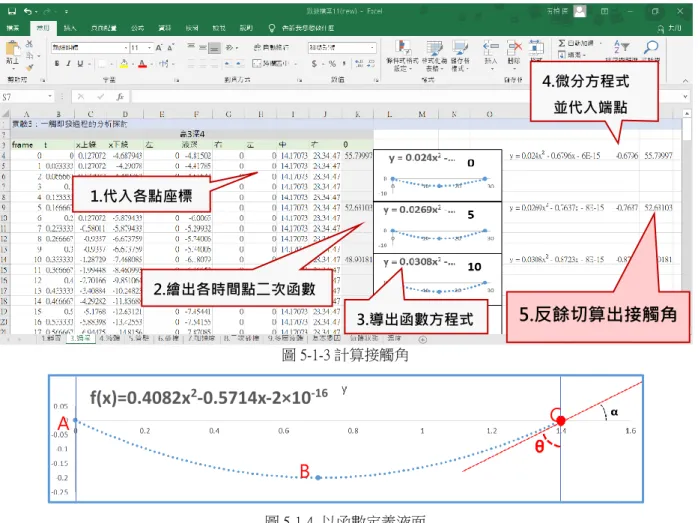Open the underline style dropdown arrow

(x=89, y=64)
